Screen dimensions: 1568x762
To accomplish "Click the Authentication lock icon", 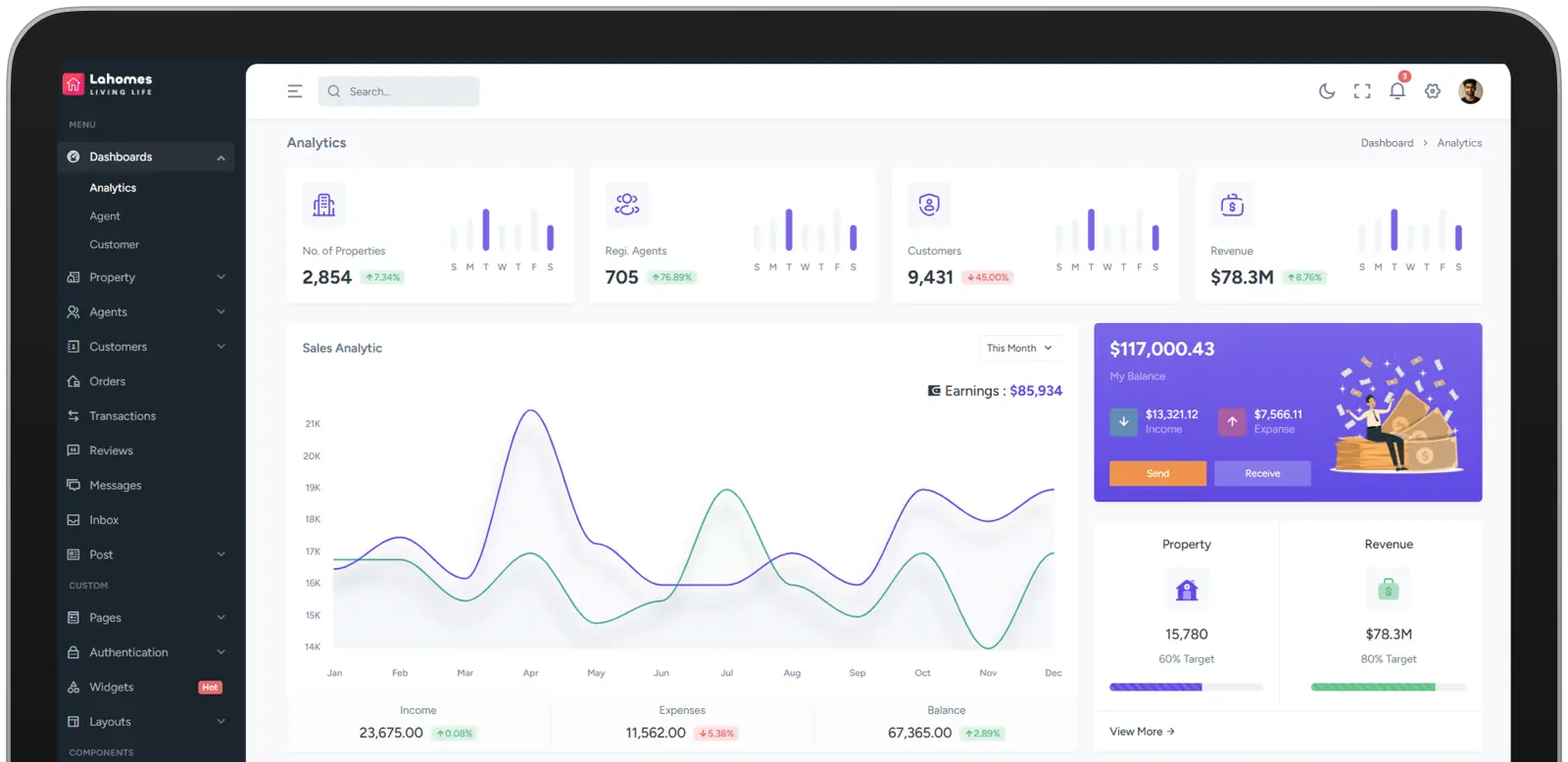I will [73, 652].
